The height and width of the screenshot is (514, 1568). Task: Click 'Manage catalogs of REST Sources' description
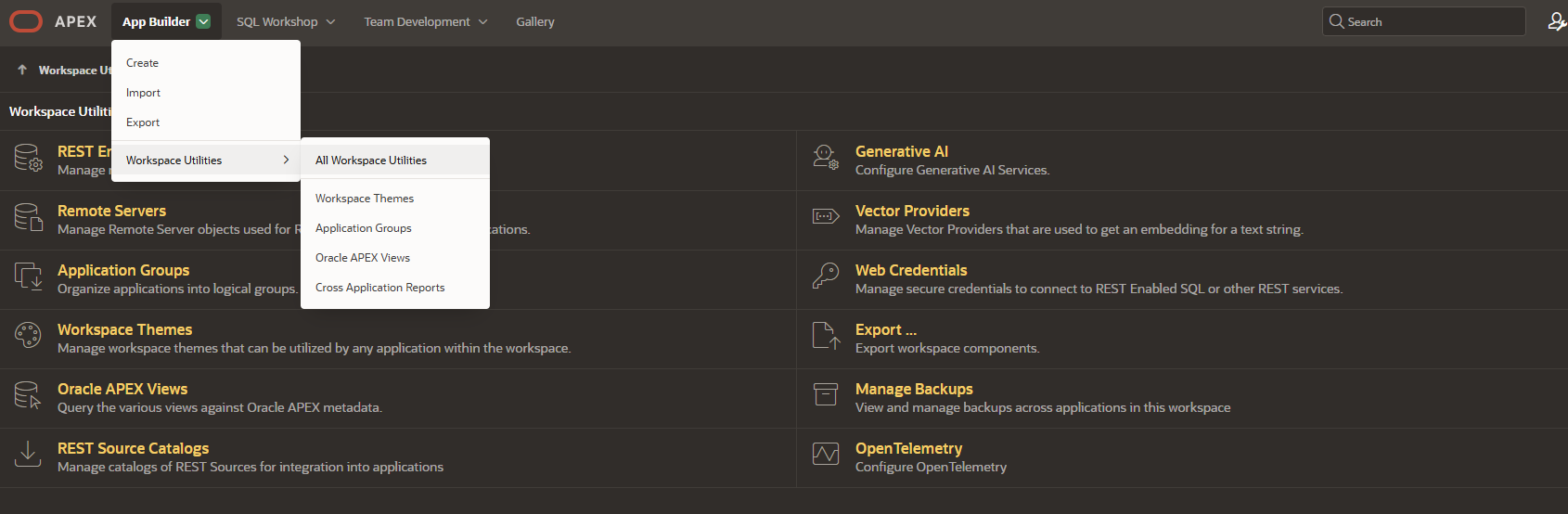(x=251, y=467)
